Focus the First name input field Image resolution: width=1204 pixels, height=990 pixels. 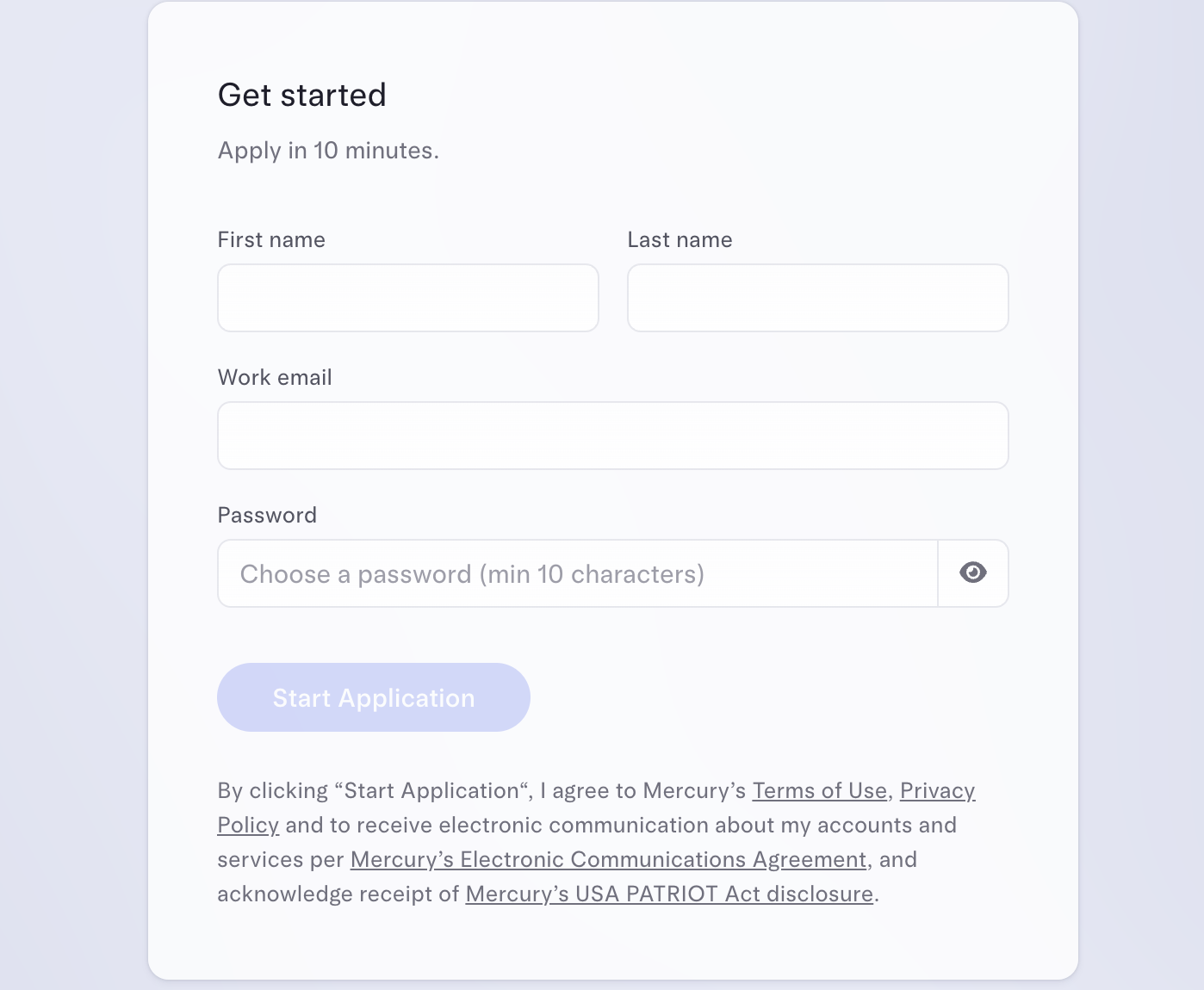click(x=408, y=298)
